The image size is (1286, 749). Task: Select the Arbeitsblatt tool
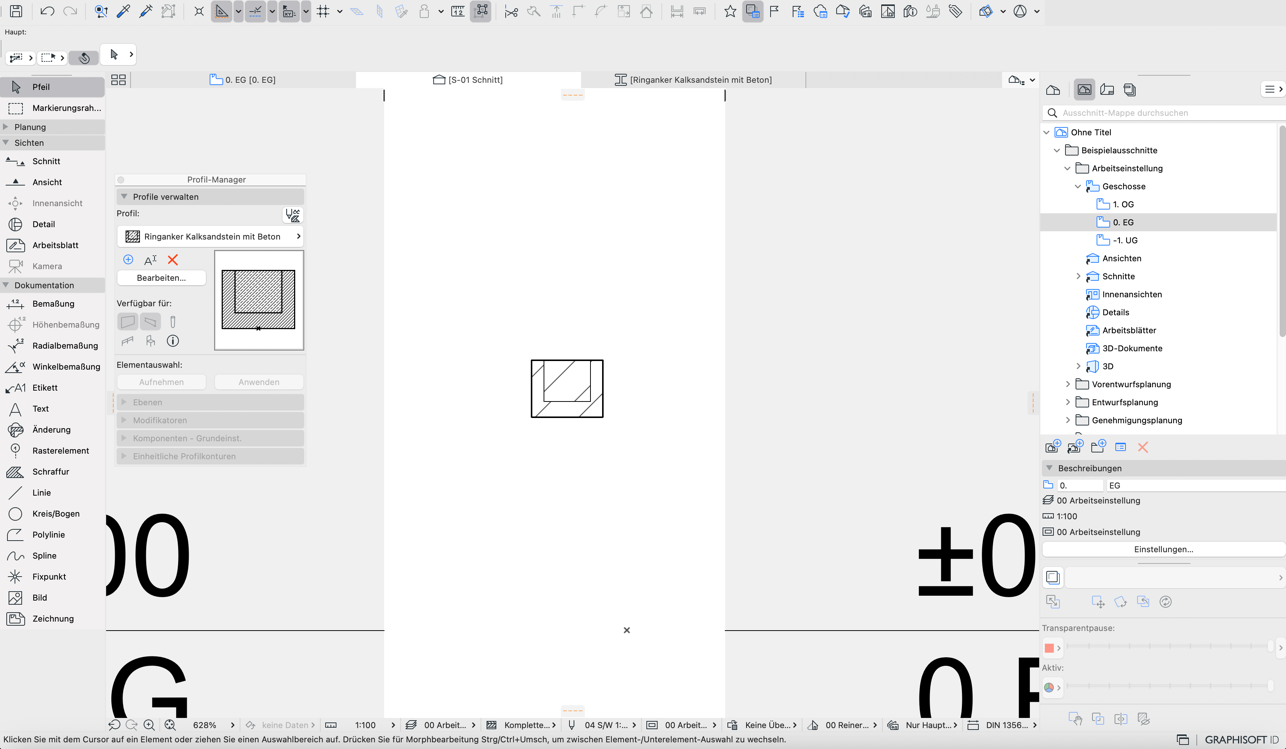pos(52,245)
